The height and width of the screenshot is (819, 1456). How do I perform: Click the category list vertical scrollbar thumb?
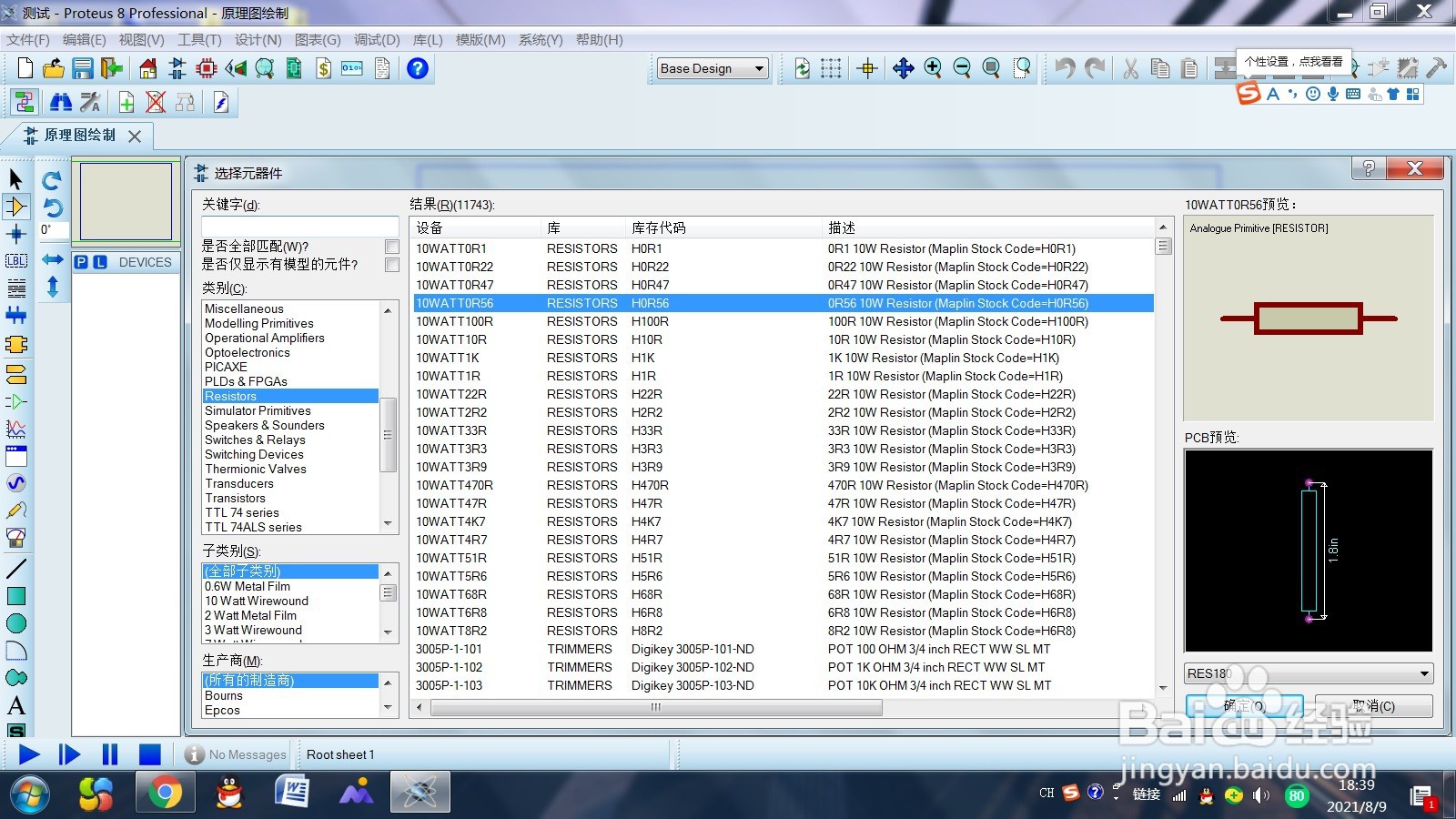388,435
